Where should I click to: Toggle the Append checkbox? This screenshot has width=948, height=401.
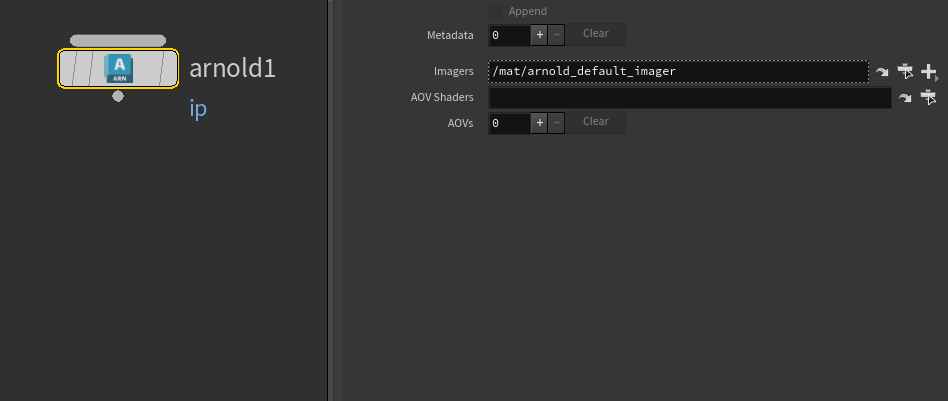click(495, 11)
